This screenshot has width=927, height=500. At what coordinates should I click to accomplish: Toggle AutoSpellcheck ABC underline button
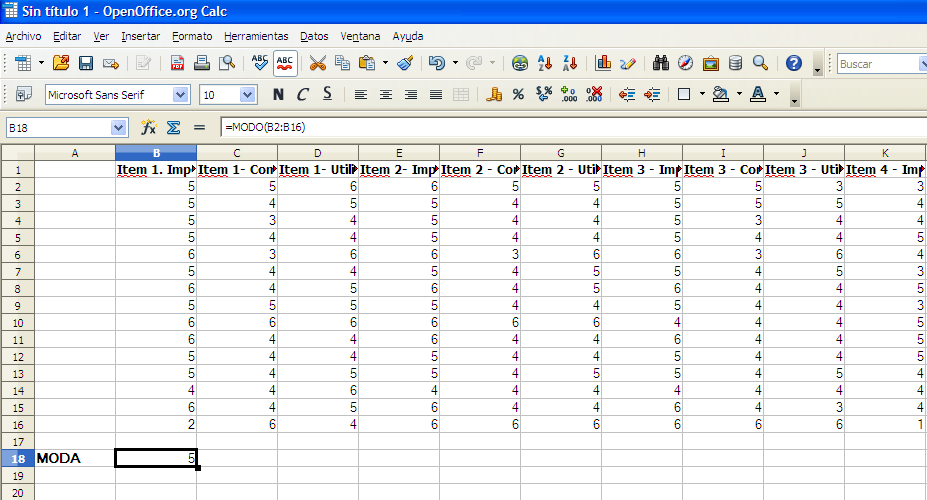285,63
